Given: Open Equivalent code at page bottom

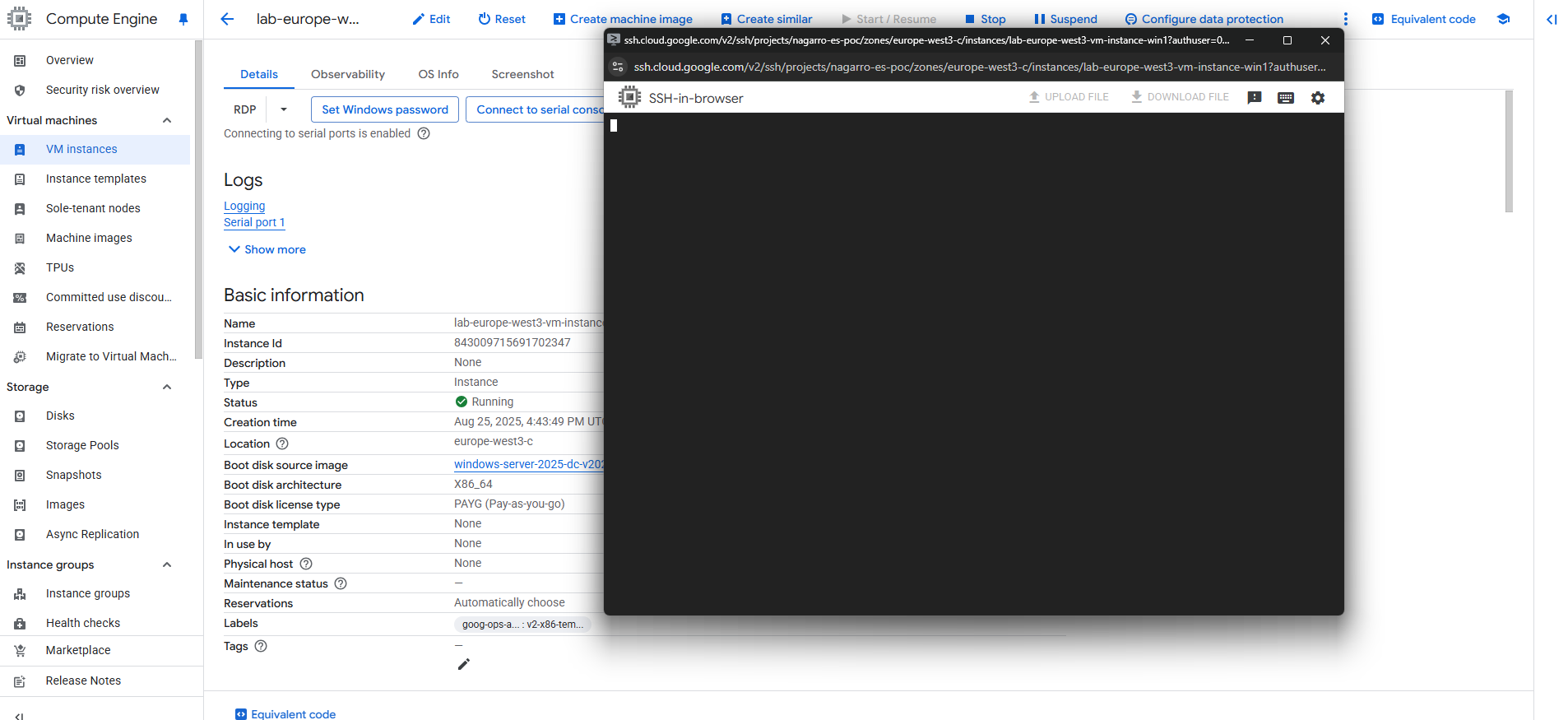Looking at the screenshot, I should point(285,713).
